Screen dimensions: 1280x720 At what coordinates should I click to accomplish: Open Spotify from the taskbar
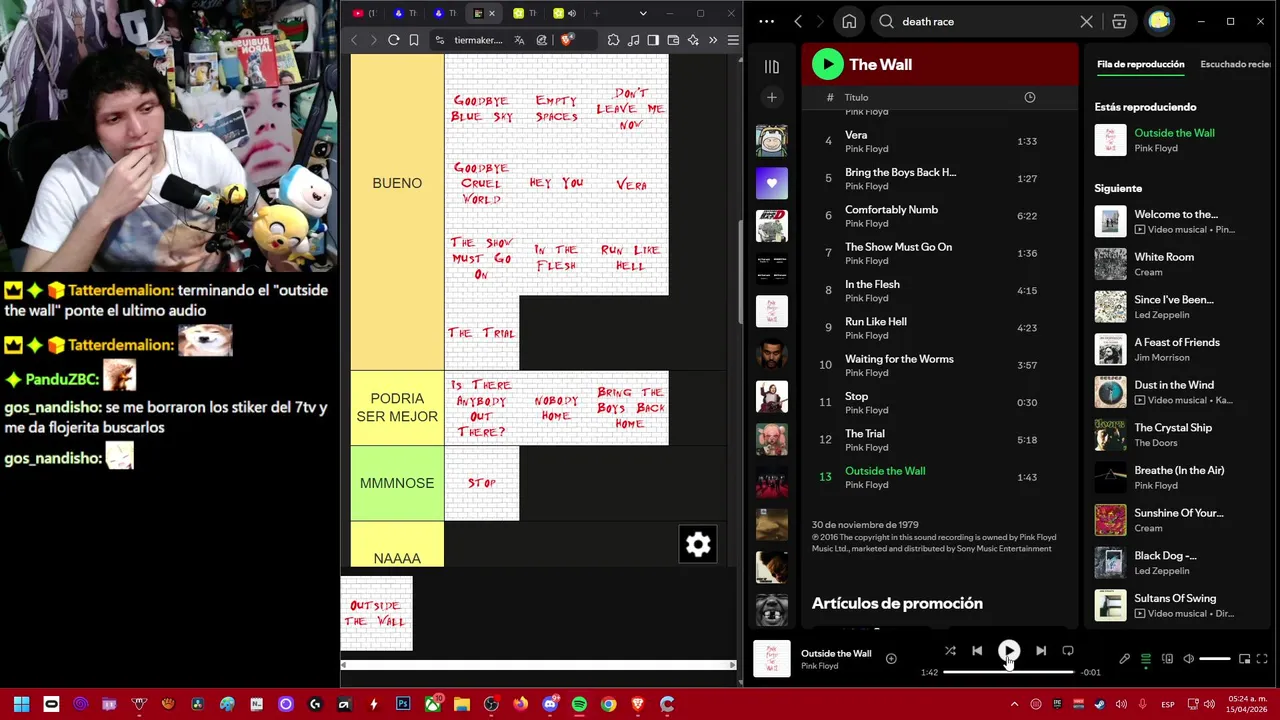pos(579,704)
